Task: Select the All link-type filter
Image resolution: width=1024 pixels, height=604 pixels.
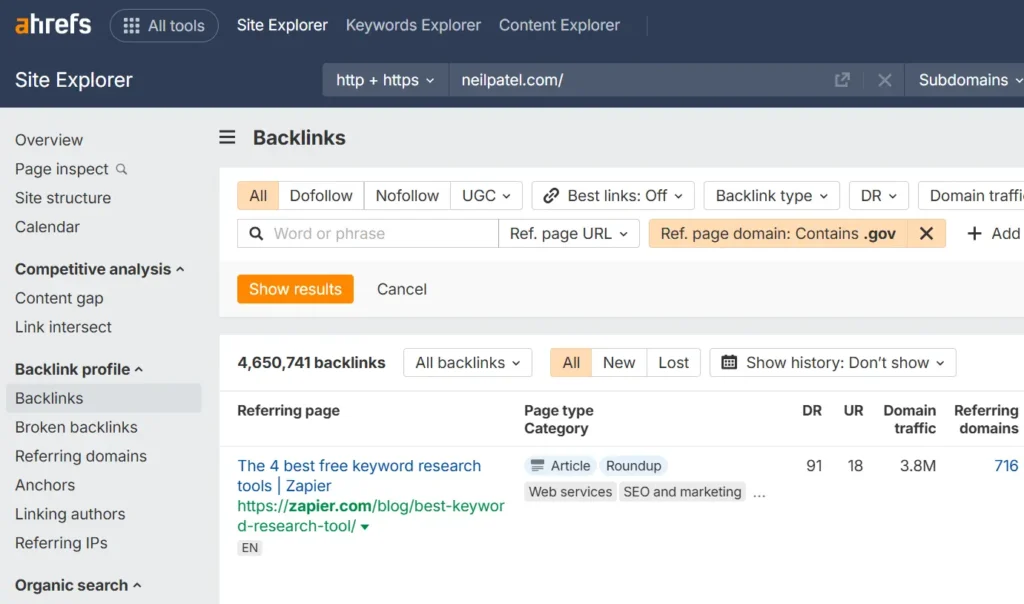Action: pos(258,196)
